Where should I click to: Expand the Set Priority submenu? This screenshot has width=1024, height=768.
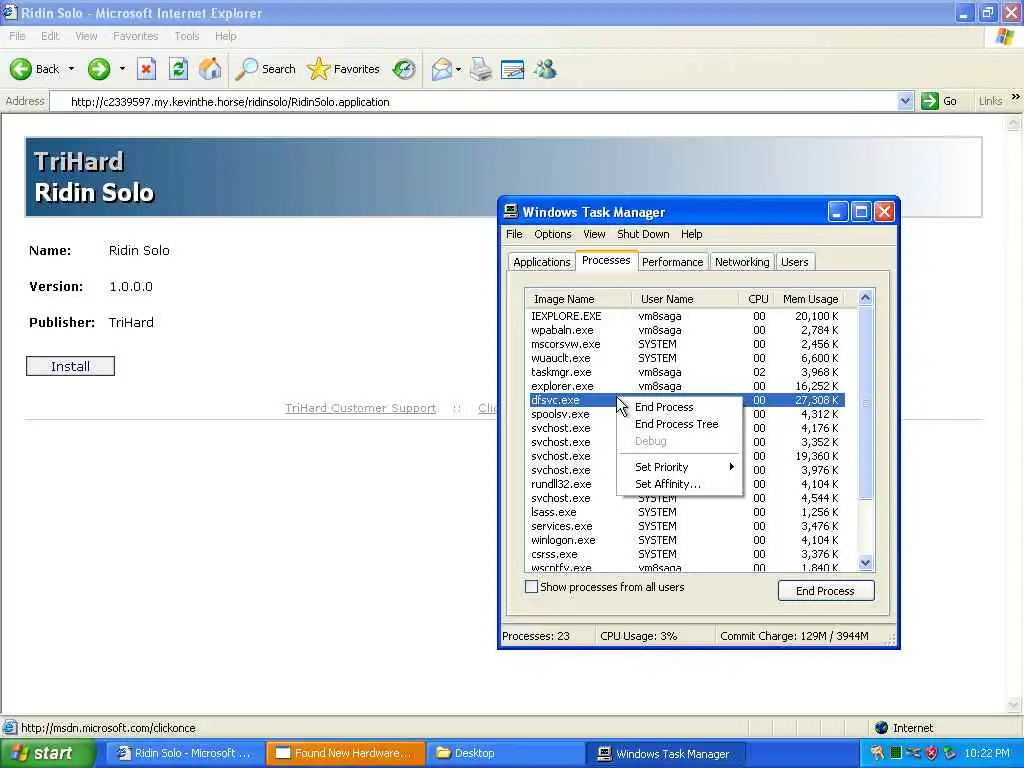point(679,467)
